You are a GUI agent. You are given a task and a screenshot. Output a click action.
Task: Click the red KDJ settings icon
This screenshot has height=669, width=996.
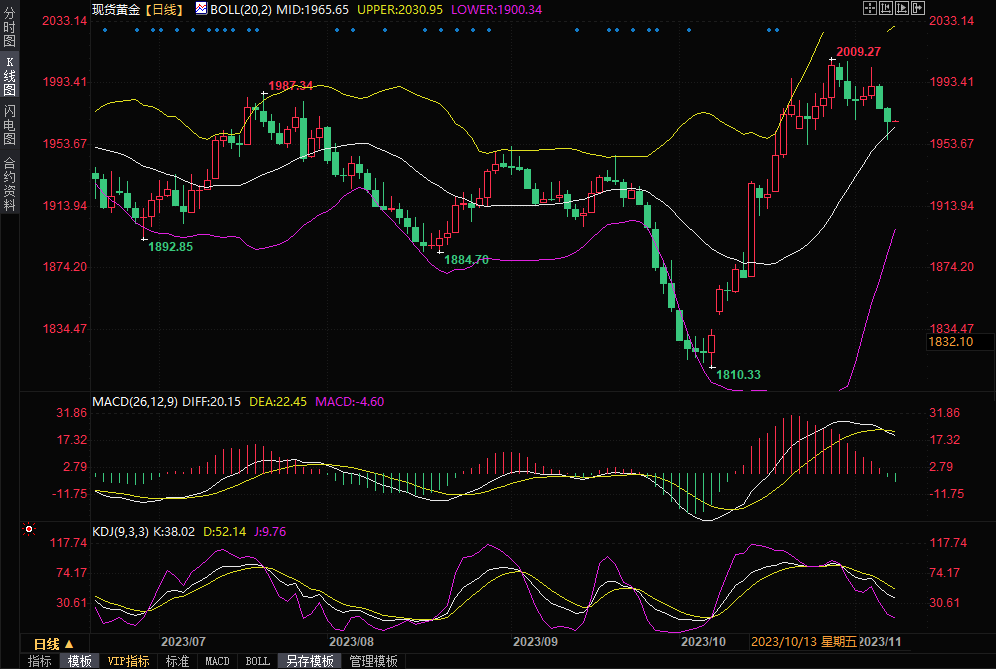[x=29, y=528]
